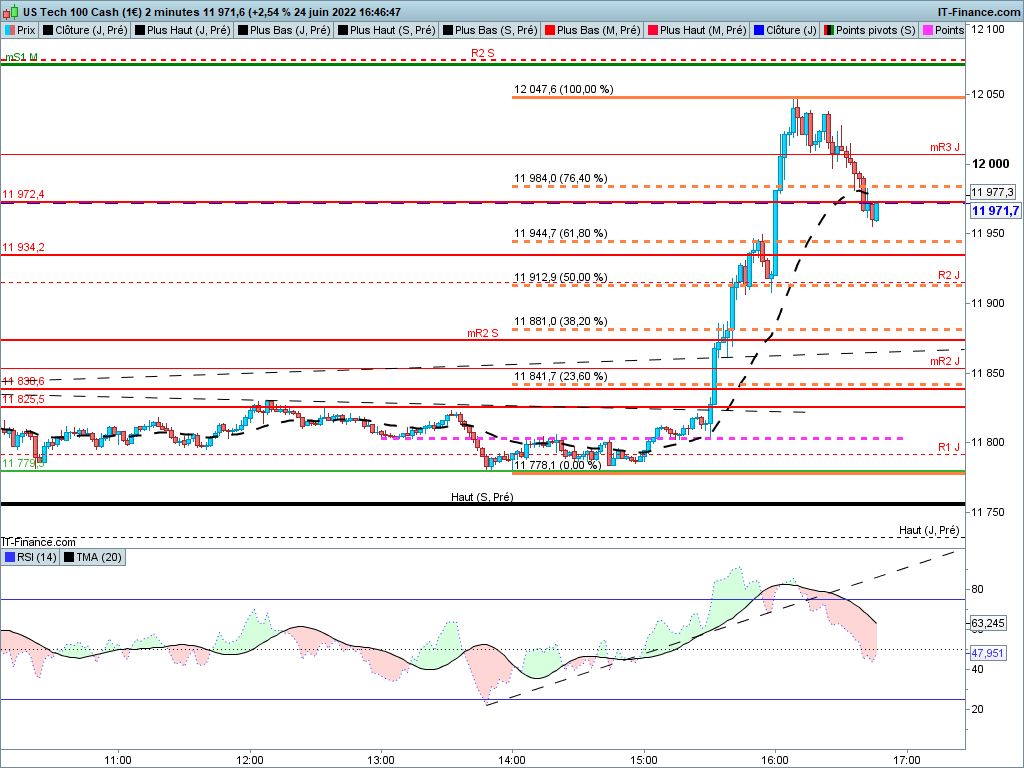
Task: Click the Plus Haut (S, Pré) legend item
Action: click(386, 30)
